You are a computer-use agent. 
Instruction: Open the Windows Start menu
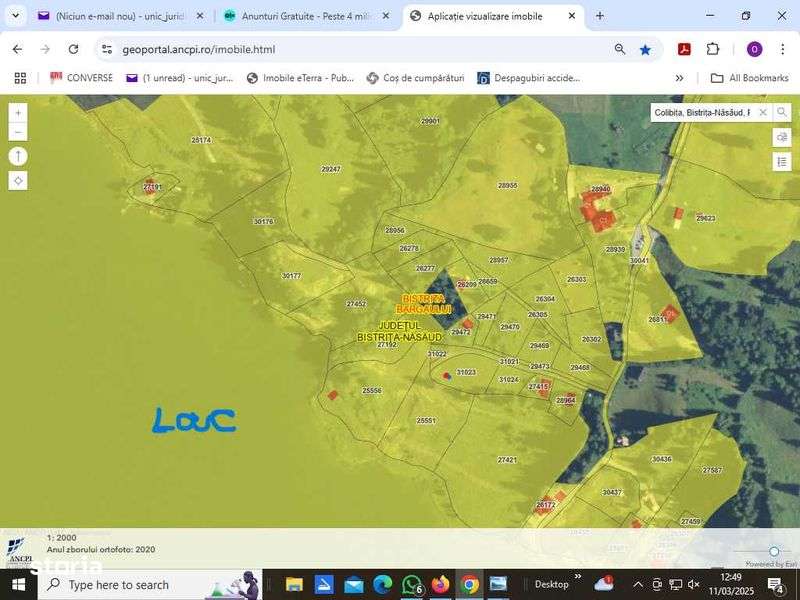[x=19, y=585]
